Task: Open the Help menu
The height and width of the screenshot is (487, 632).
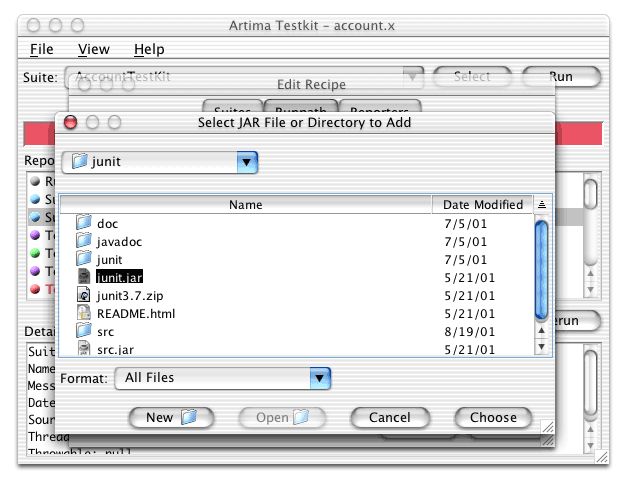Action: coord(149,49)
